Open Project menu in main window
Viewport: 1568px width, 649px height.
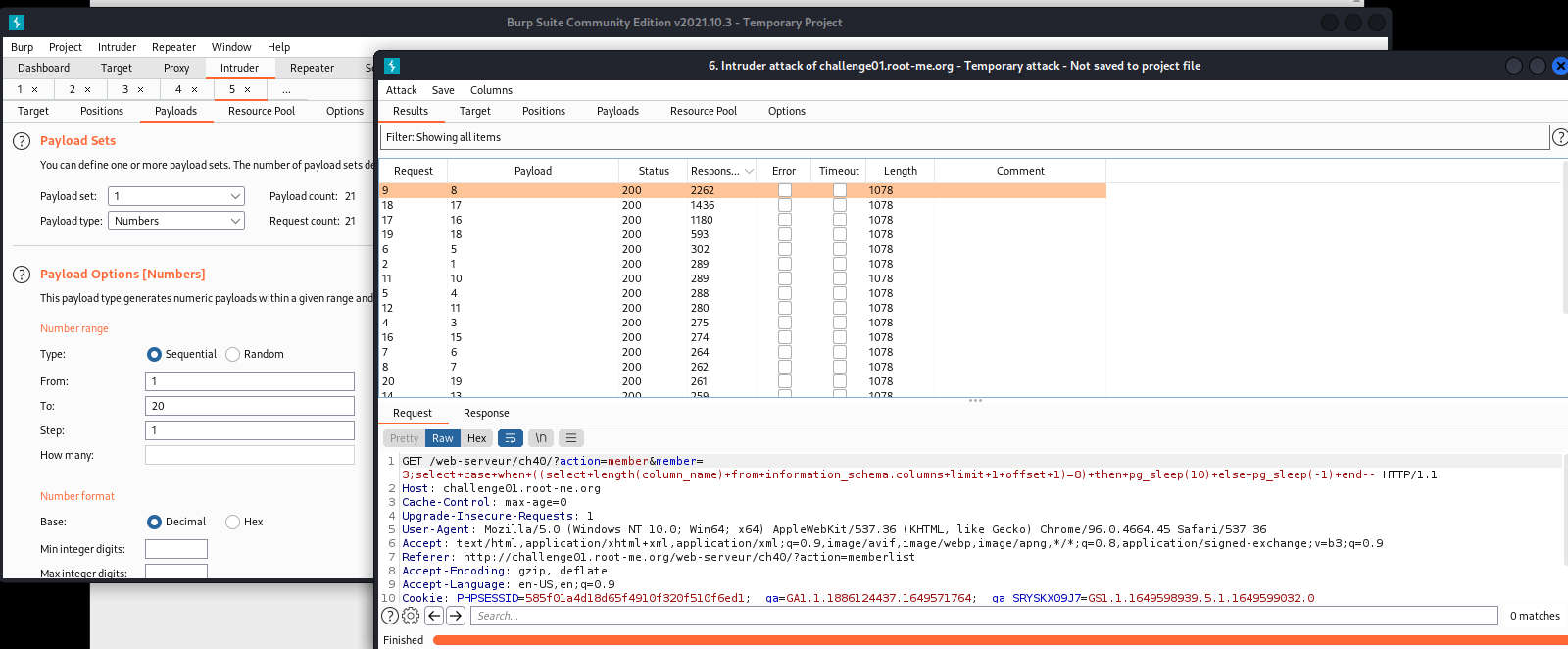pos(66,47)
